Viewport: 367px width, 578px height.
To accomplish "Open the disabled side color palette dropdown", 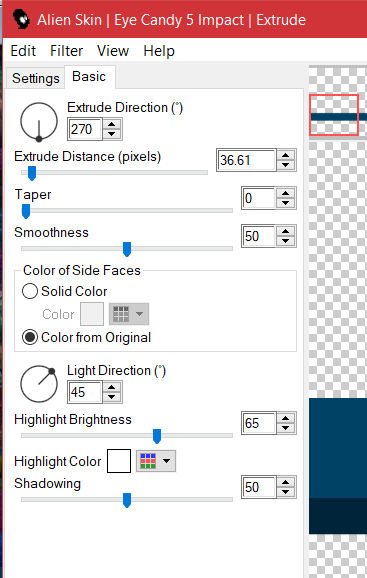I will click(129, 314).
